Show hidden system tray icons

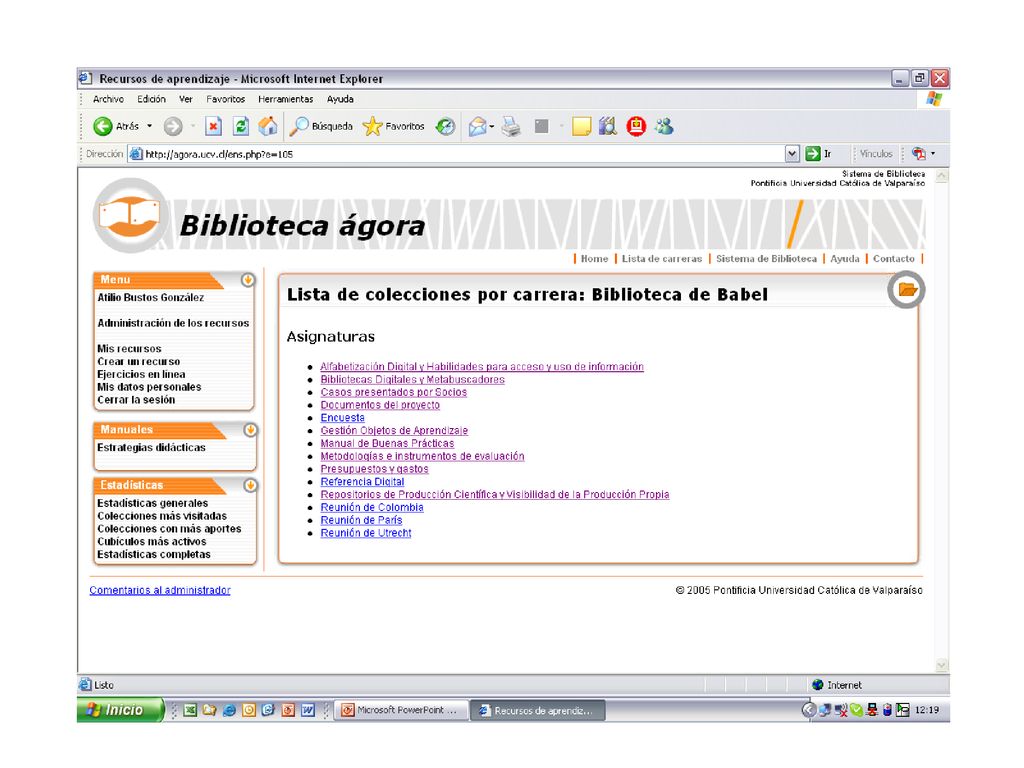click(808, 710)
